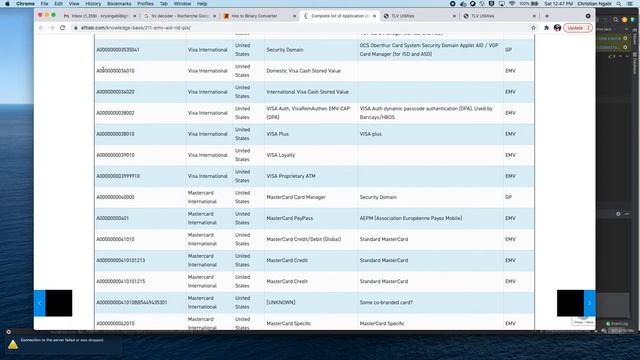Viewport: 640px width, 360px height.
Task: Select AID A00000000410101213
Action: coord(120,260)
